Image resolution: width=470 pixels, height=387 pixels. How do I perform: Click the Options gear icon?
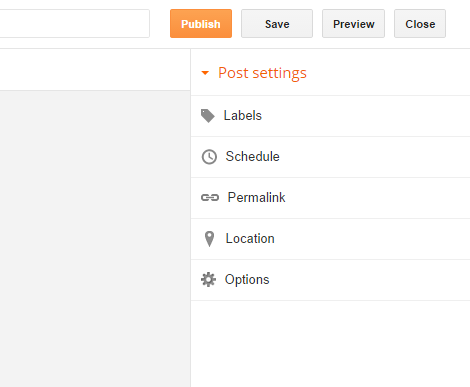pos(208,280)
